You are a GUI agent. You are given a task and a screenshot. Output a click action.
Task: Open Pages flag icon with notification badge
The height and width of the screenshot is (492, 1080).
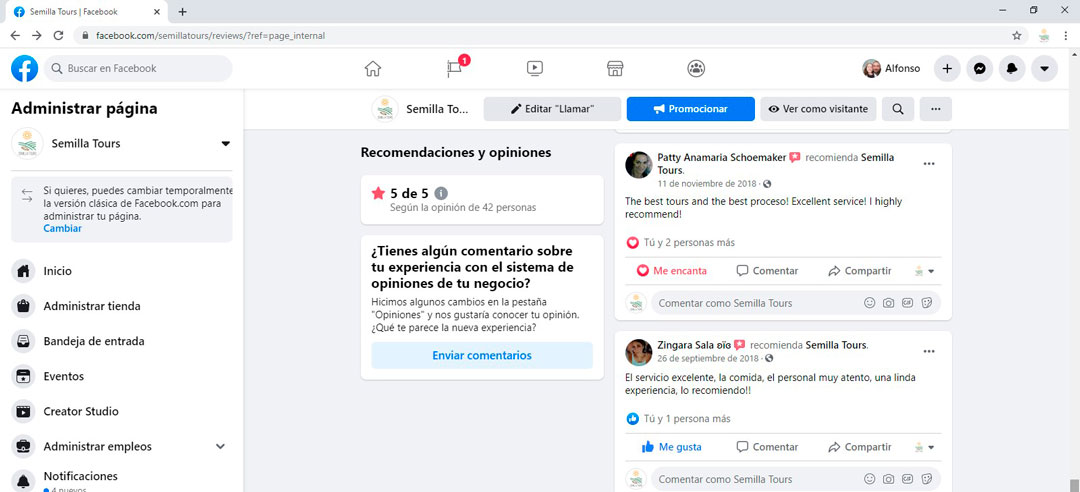pyautogui.click(x=454, y=68)
